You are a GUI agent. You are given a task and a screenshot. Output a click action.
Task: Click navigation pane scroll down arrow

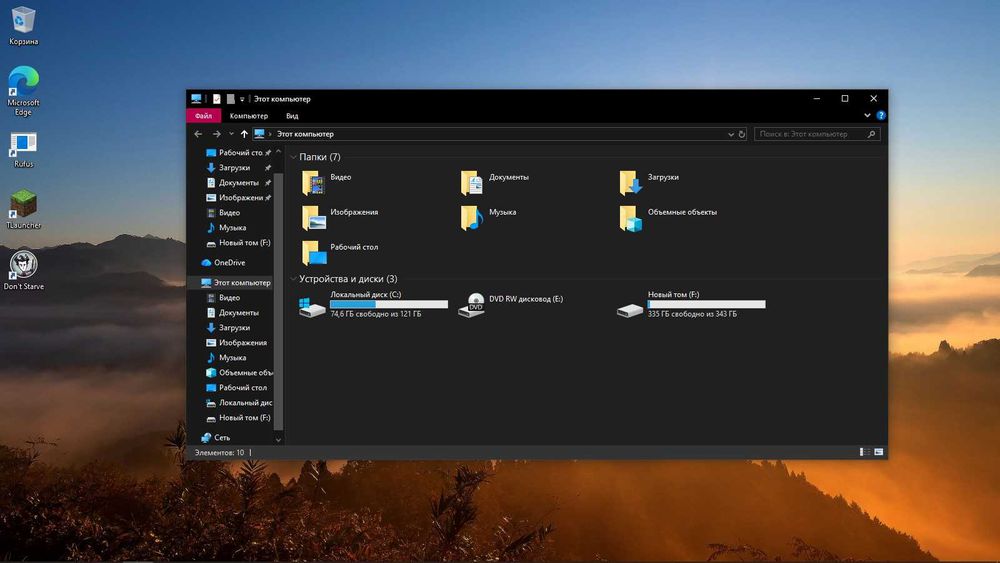coord(278,439)
